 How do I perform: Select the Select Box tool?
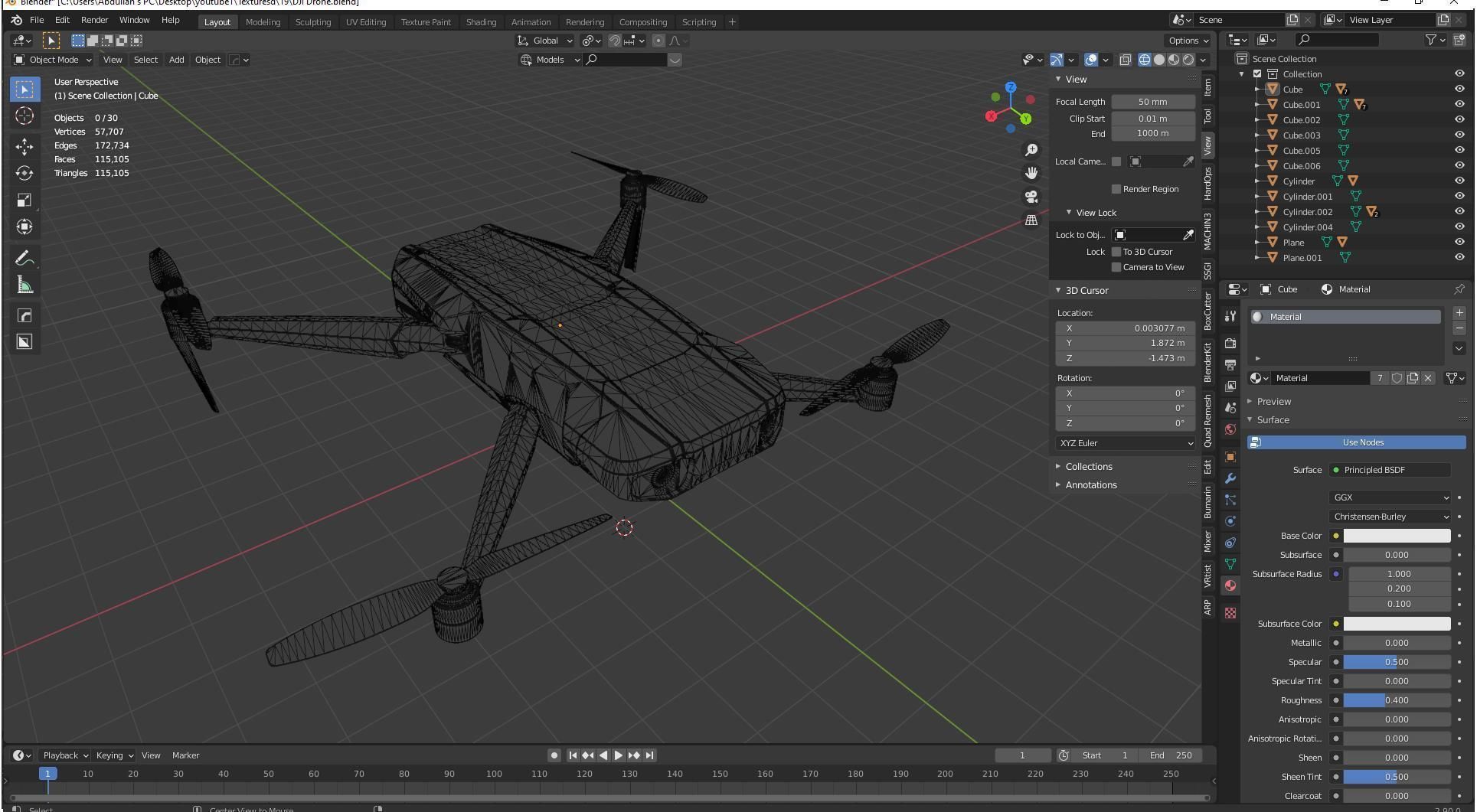(25, 90)
